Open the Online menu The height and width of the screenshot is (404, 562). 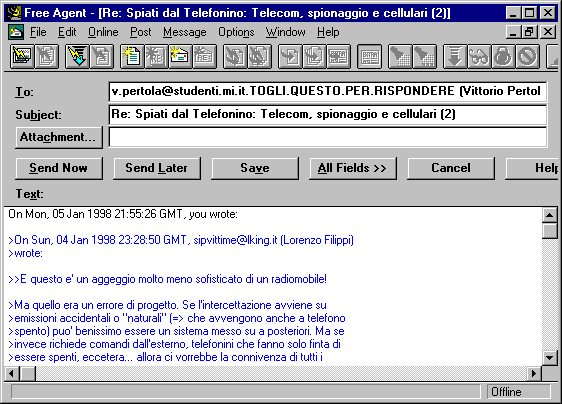point(103,32)
